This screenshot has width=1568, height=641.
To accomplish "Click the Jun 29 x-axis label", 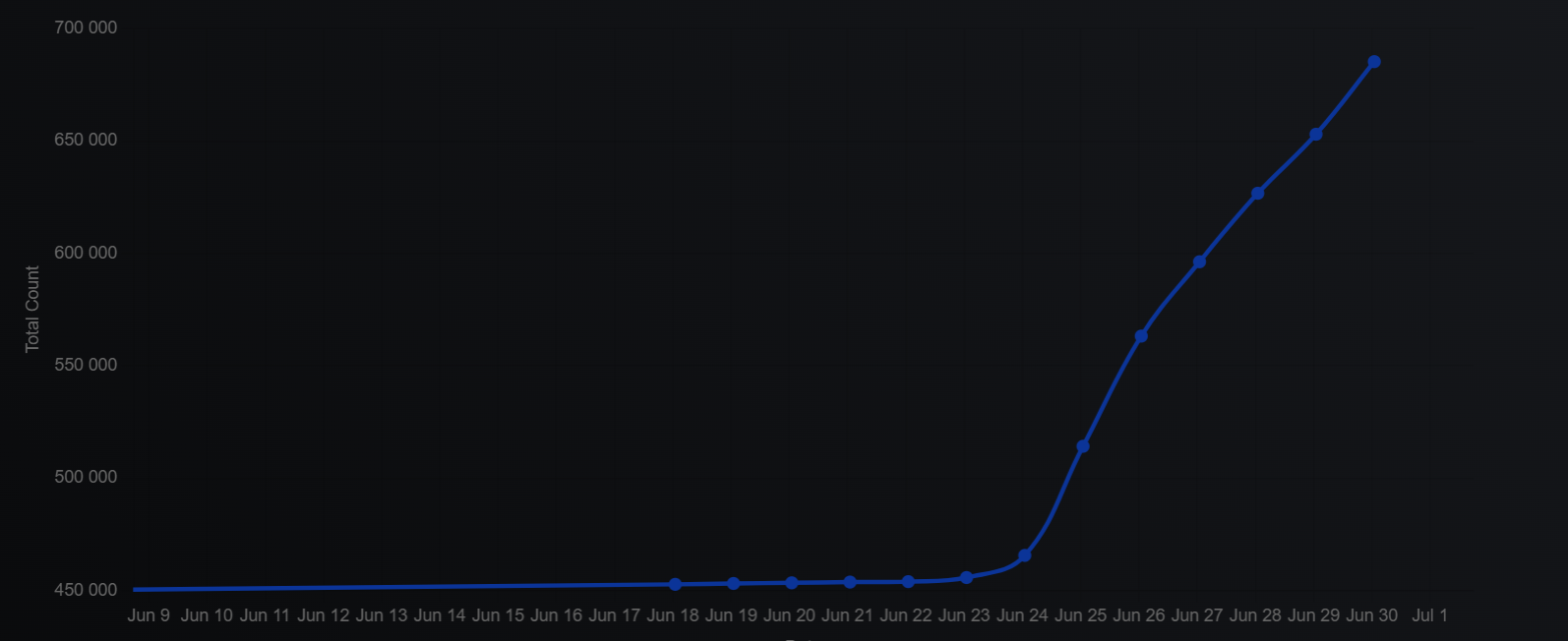I will 1313,615.
